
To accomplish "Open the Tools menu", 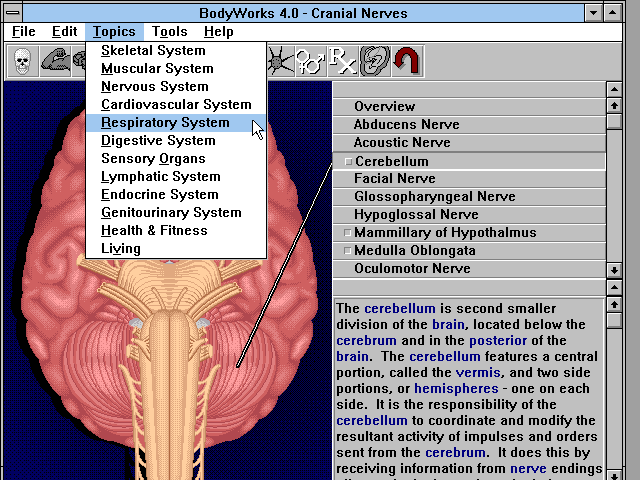I will pos(169,32).
